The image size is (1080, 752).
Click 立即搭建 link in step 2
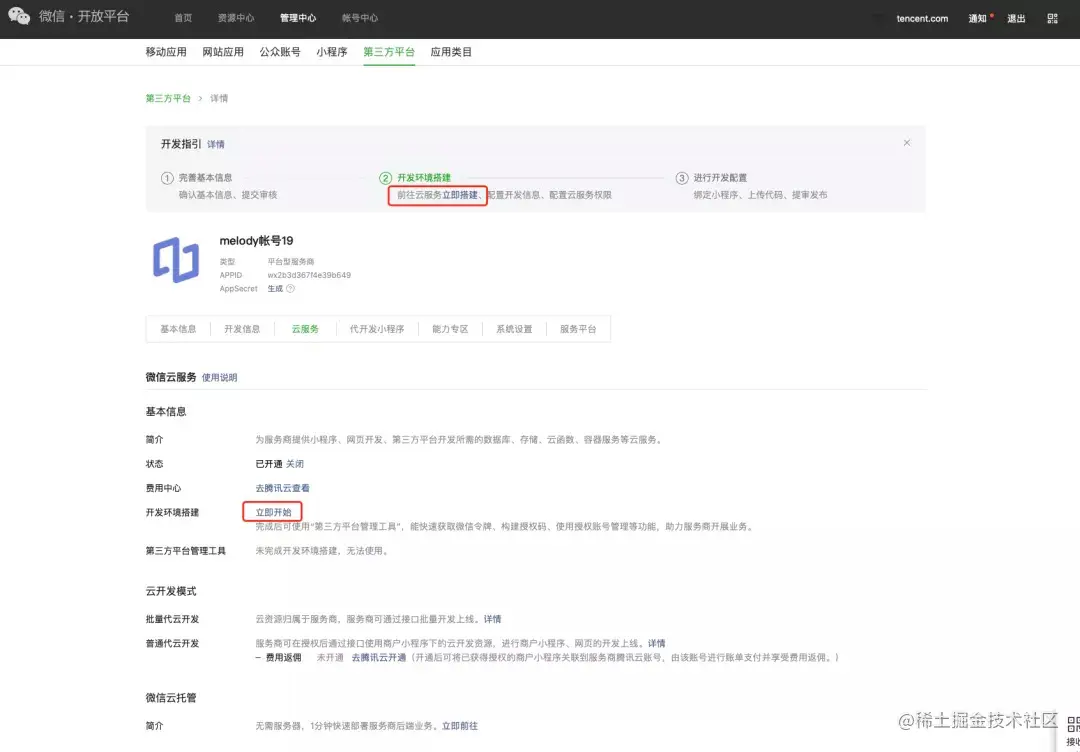459,195
